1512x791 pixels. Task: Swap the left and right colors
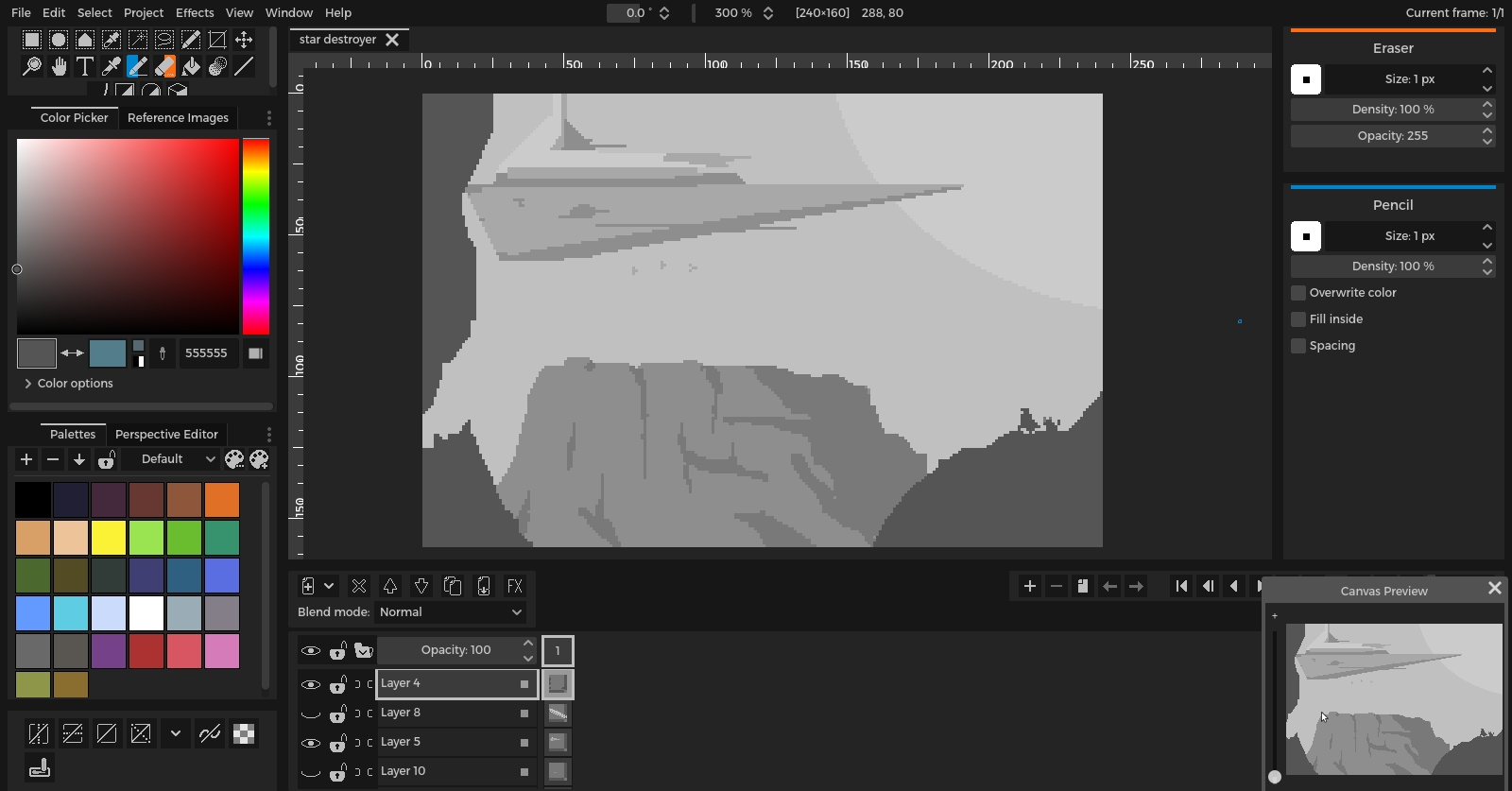[72, 353]
